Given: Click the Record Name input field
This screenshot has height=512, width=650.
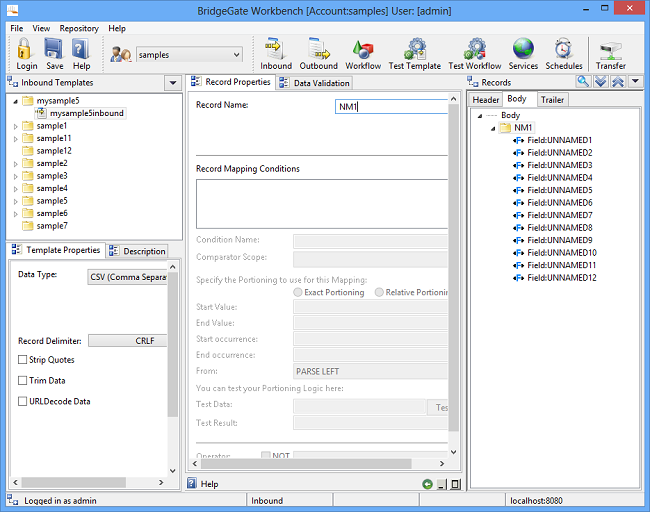Looking at the screenshot, I should [x=391, y=107].
